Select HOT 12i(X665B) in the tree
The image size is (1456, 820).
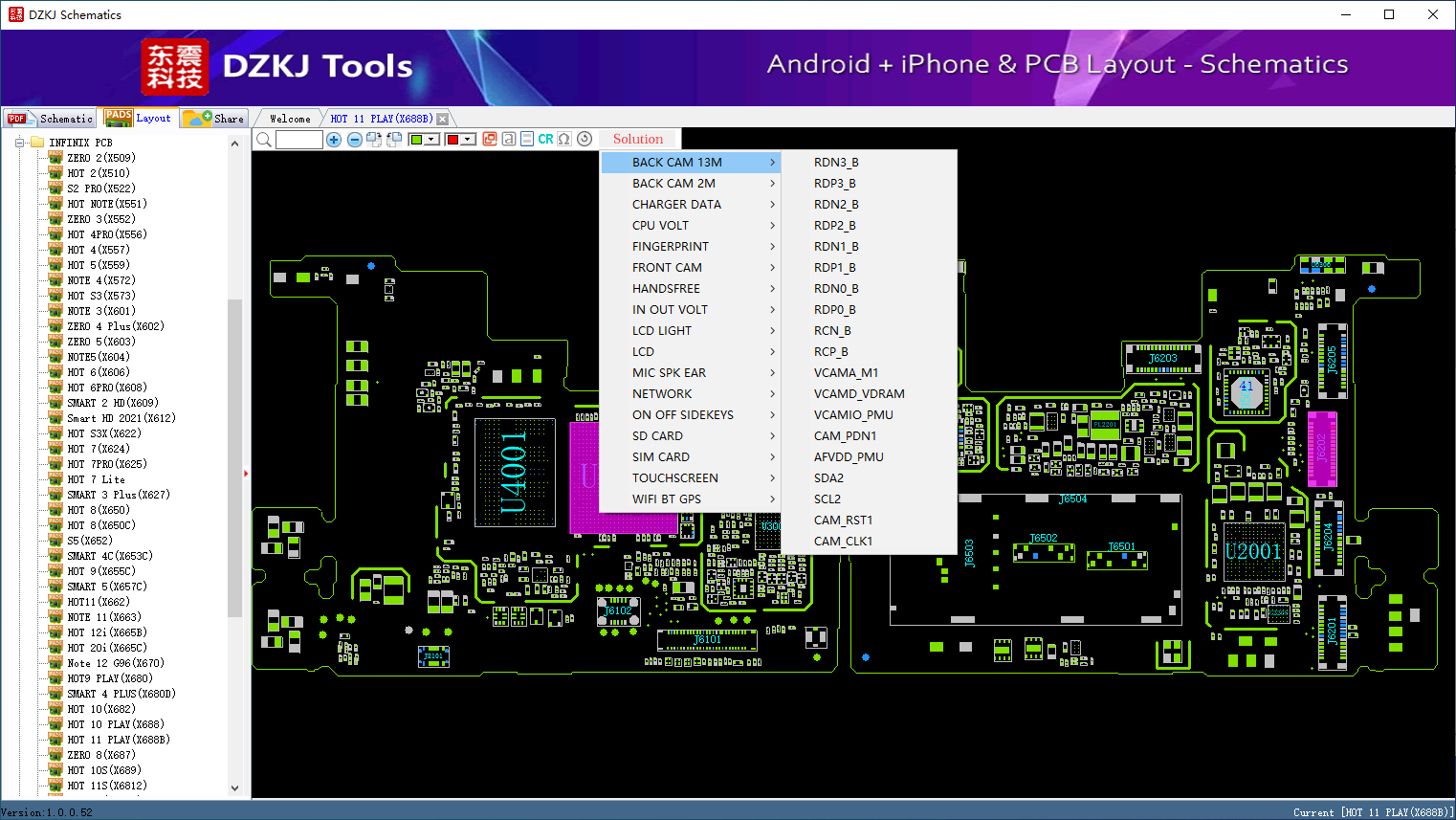pos(107,632)
